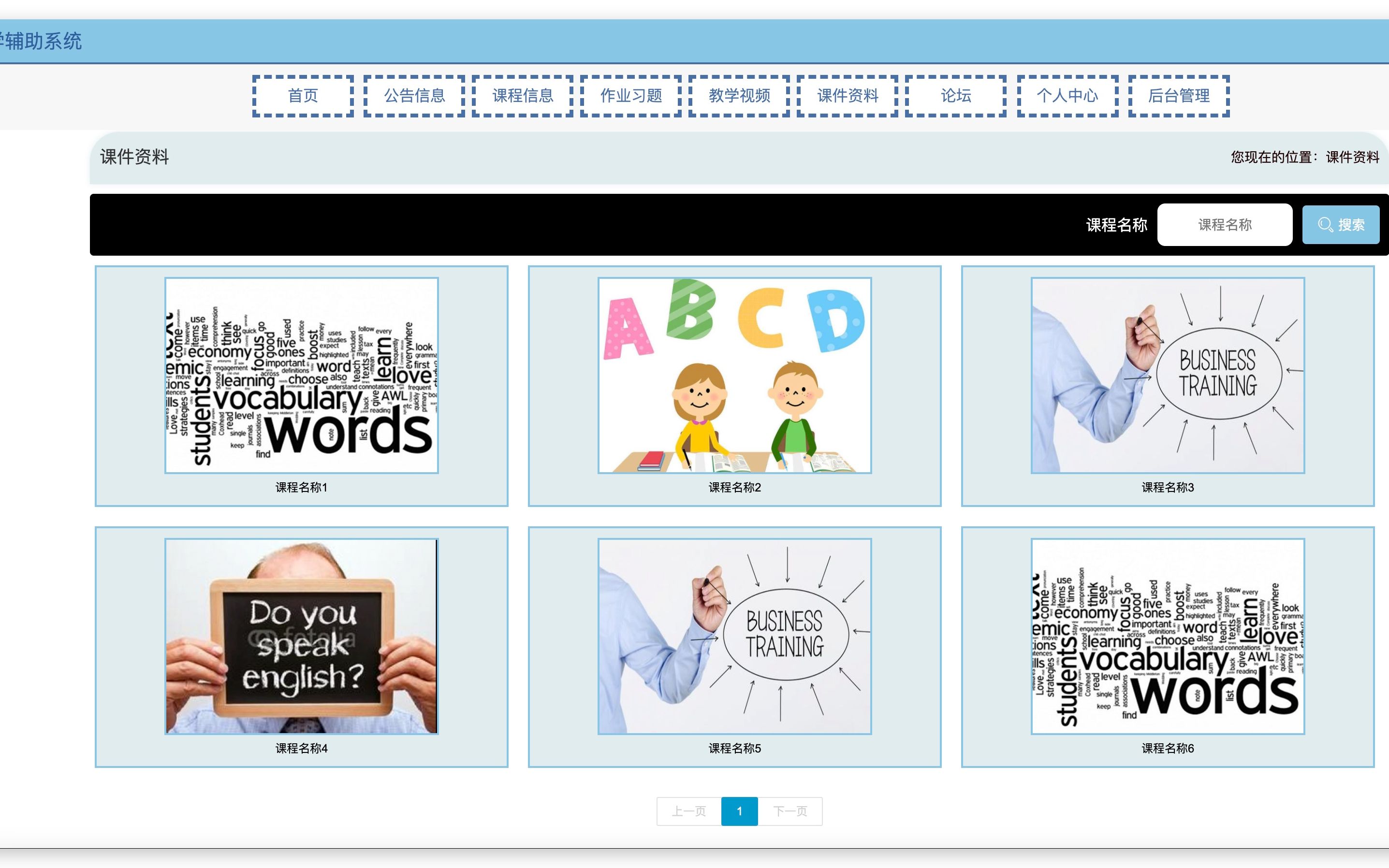Click the 课程名称3 caption
This screenshot has height=868, width=1389.
(x=1168, y=487)
